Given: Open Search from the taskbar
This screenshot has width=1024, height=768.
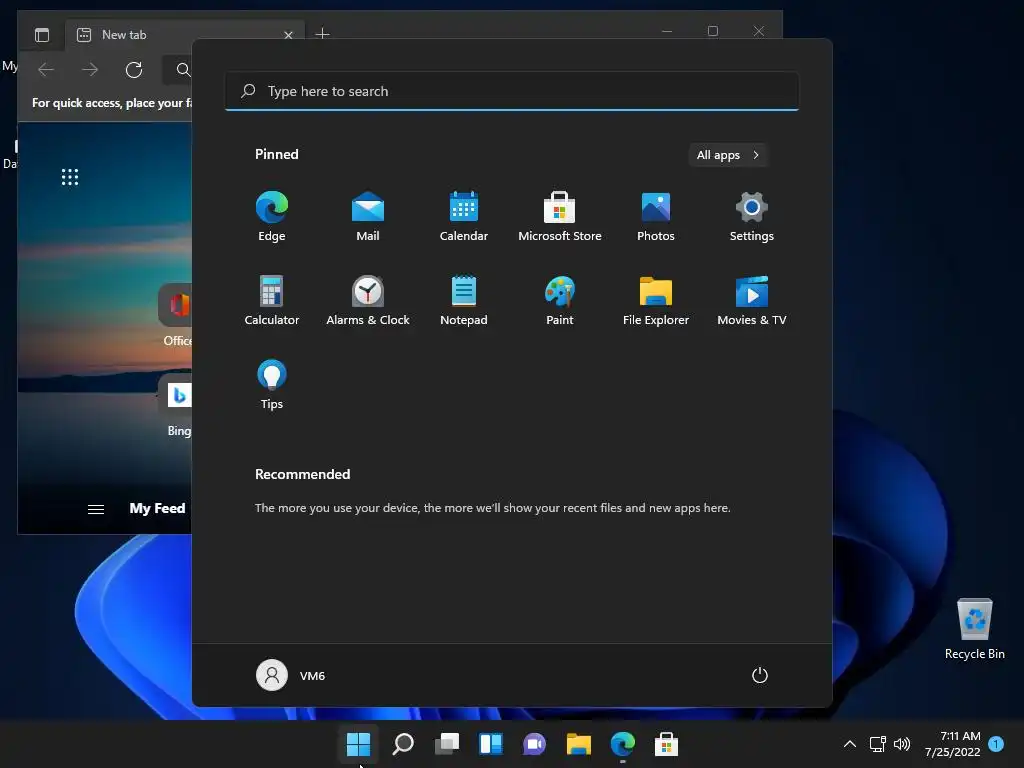Looking at the screenshot, I should coord(402,744).
